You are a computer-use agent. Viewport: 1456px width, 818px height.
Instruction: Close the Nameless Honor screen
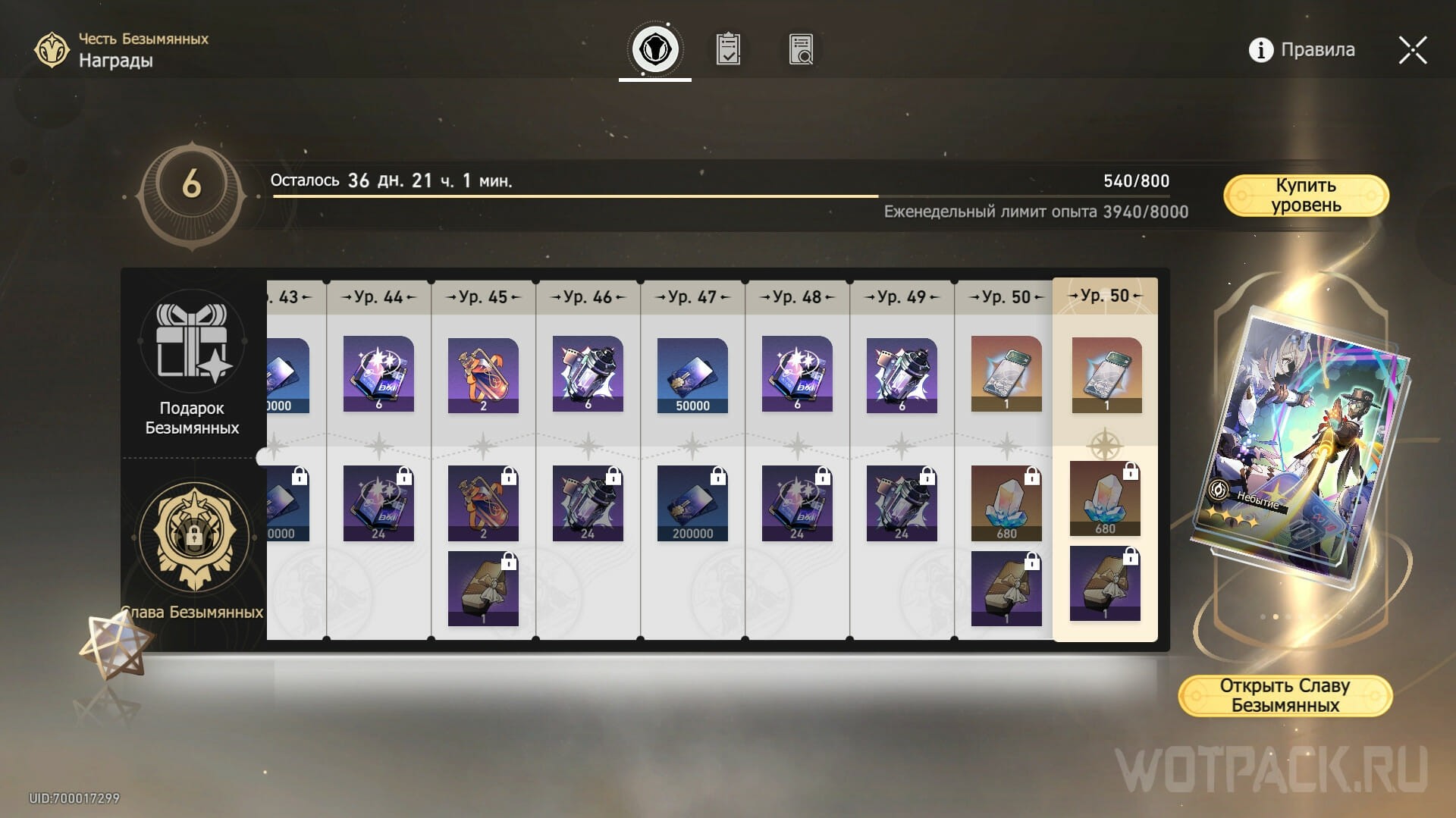pos(1413,50)
